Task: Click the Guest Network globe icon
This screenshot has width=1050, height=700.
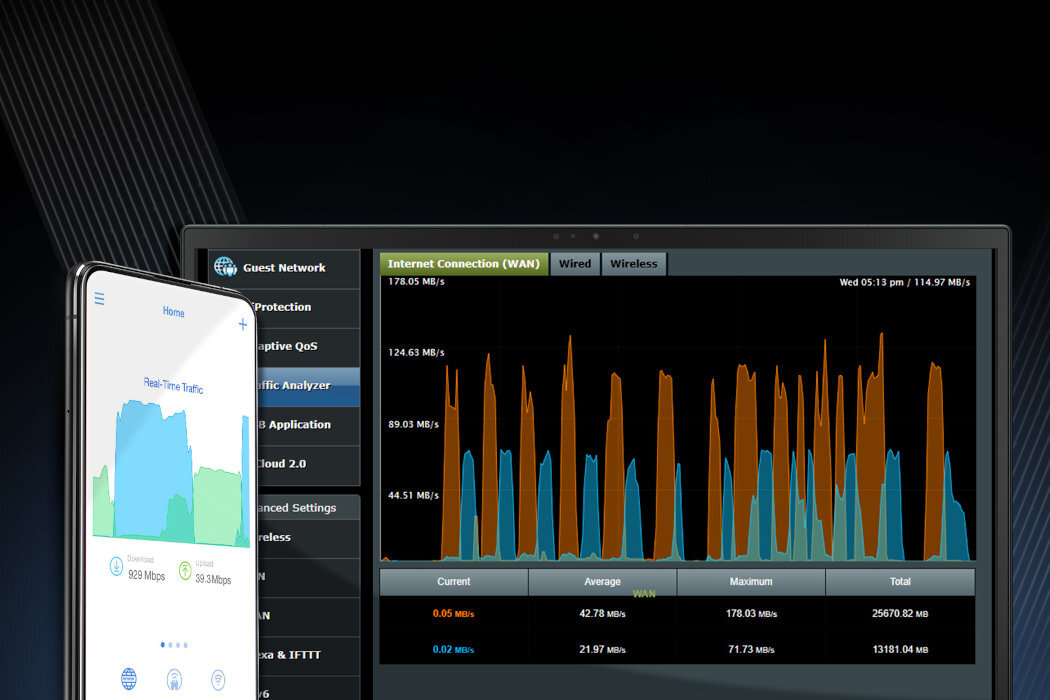Action: [225, 267]
